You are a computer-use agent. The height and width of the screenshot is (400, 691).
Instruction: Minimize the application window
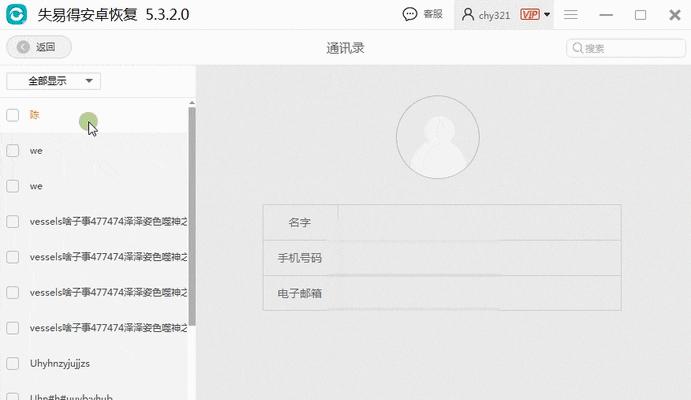[606, 15]
